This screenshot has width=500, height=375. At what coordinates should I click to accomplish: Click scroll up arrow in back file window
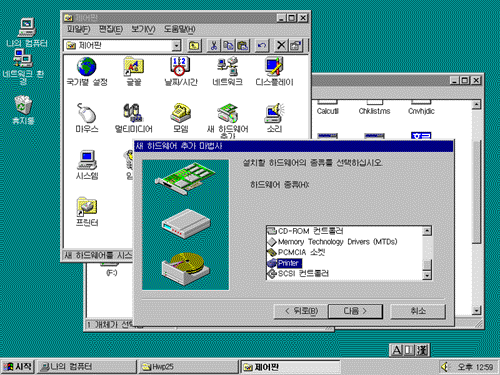coord(477,105)
